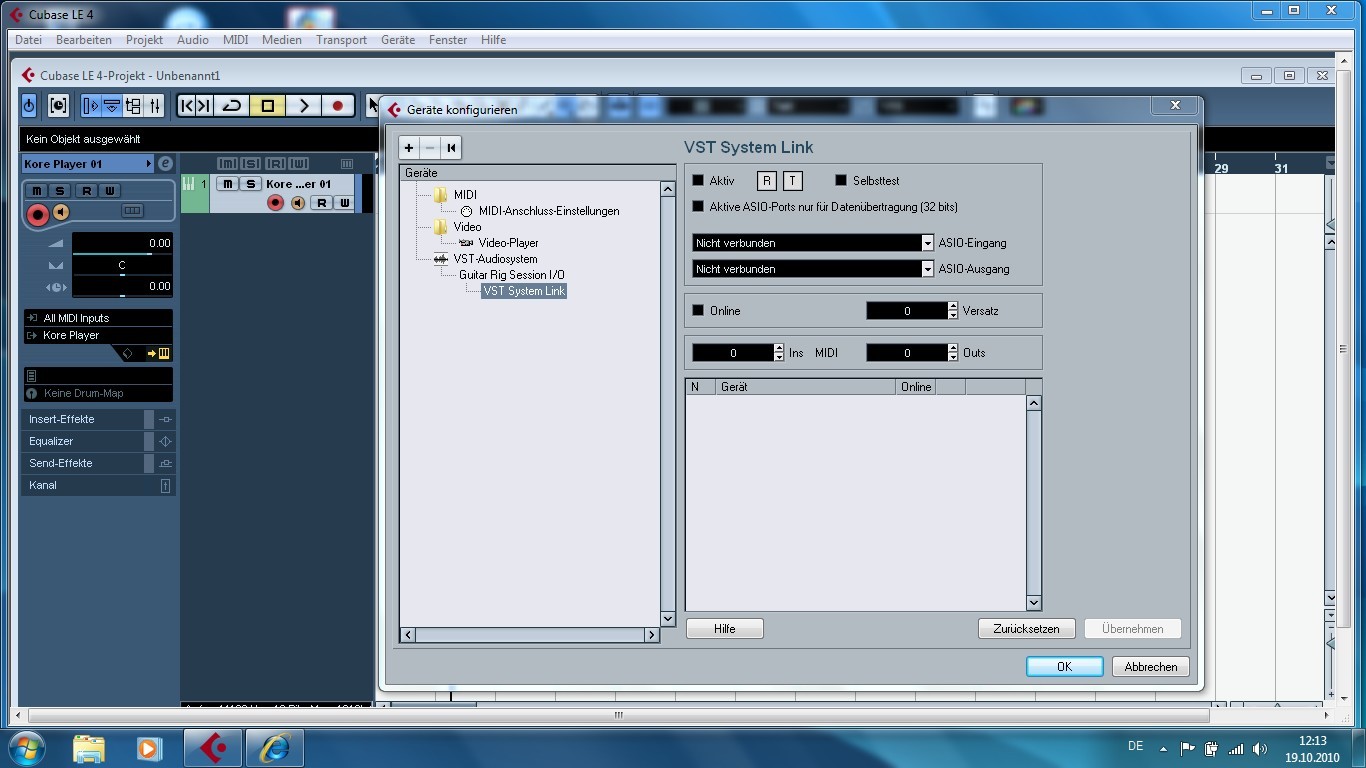This screenshot has height=768, width=1366.
Task: Expand the Equalizer inspector section
Action: (x=98, y=441)
